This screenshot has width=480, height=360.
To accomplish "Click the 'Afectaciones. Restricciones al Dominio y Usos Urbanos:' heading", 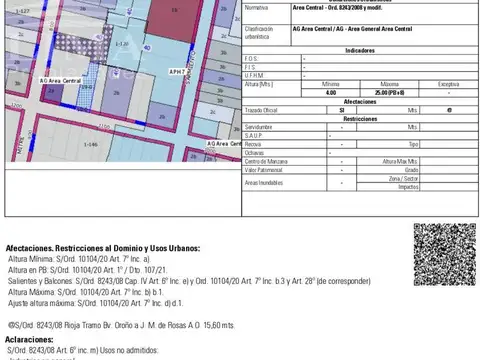I will click(x=103, y=248).
